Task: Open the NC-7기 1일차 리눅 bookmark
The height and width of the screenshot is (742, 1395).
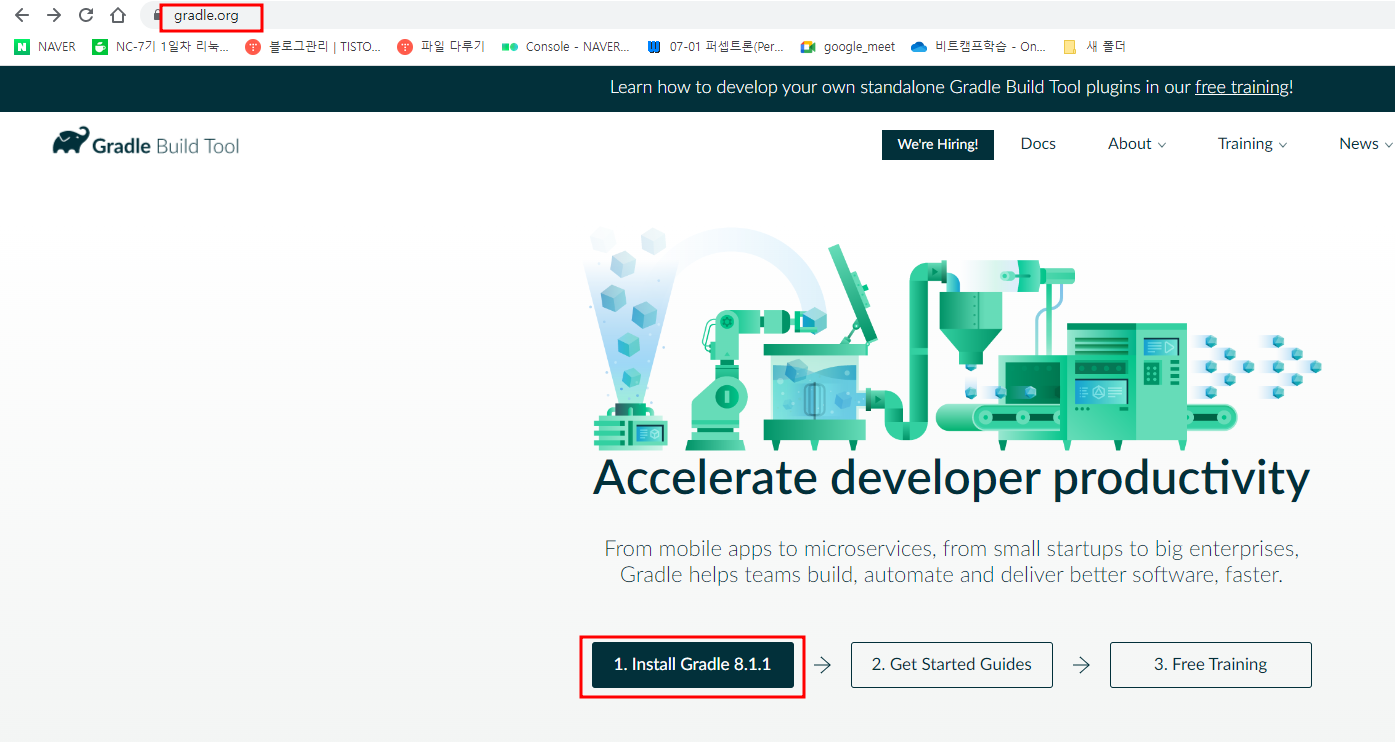Action: click(x=160, y=46)
